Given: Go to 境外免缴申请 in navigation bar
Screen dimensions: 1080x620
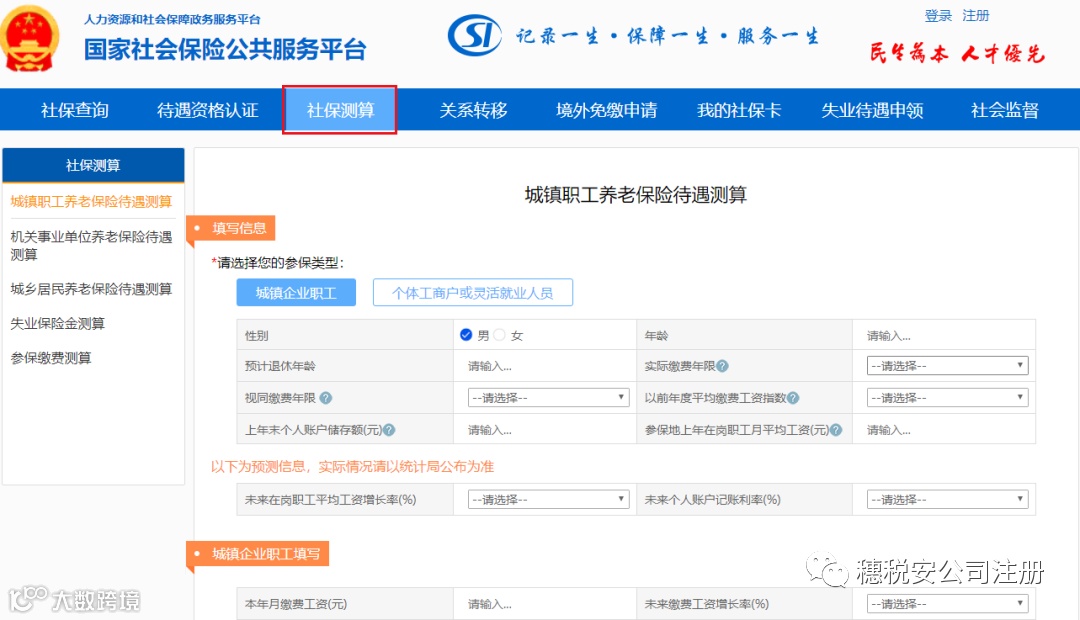Looking at the screenshot, I should pos(606,110).
